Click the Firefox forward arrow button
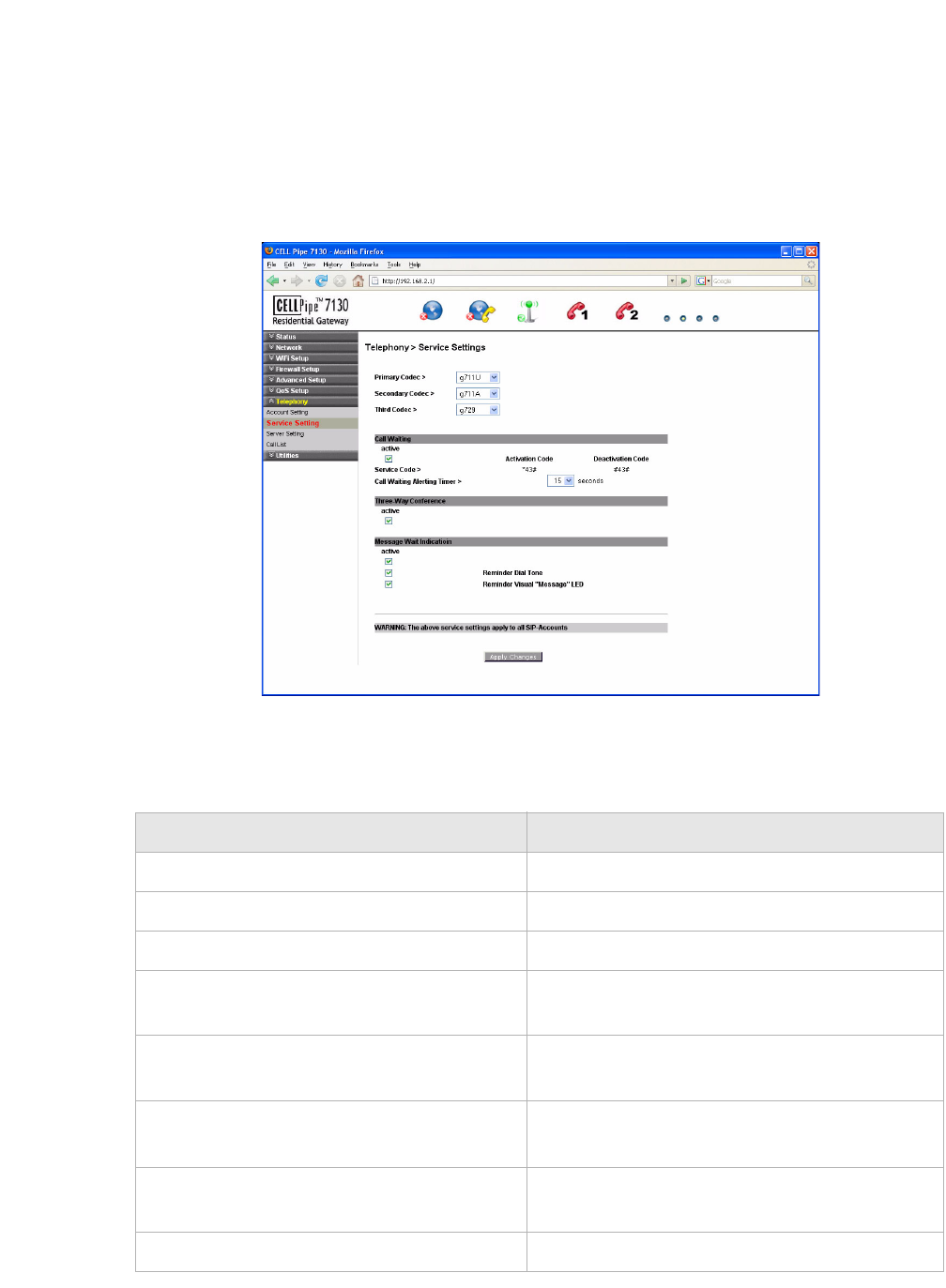The image size is (946, 1288). tap(297, 280)
